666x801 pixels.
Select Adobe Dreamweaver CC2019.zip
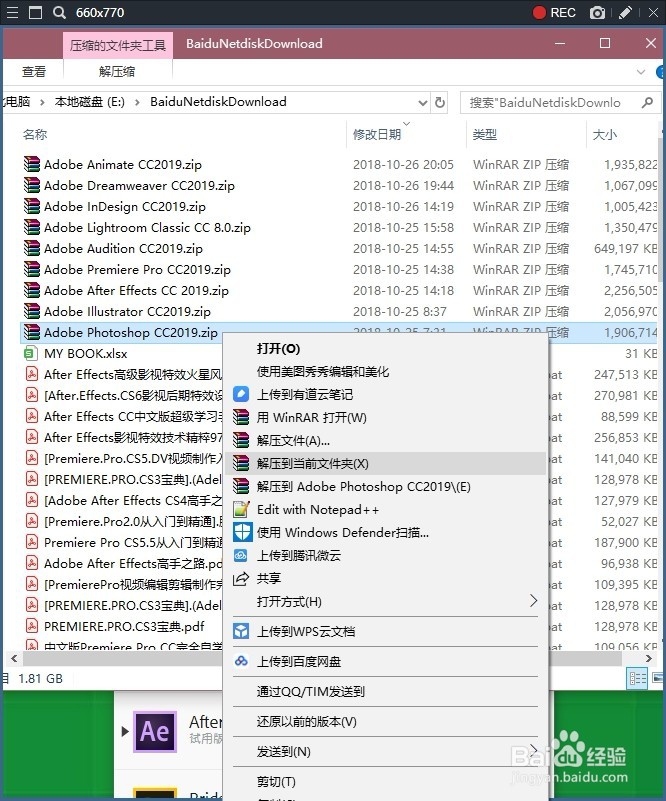(x=139, y=185)
